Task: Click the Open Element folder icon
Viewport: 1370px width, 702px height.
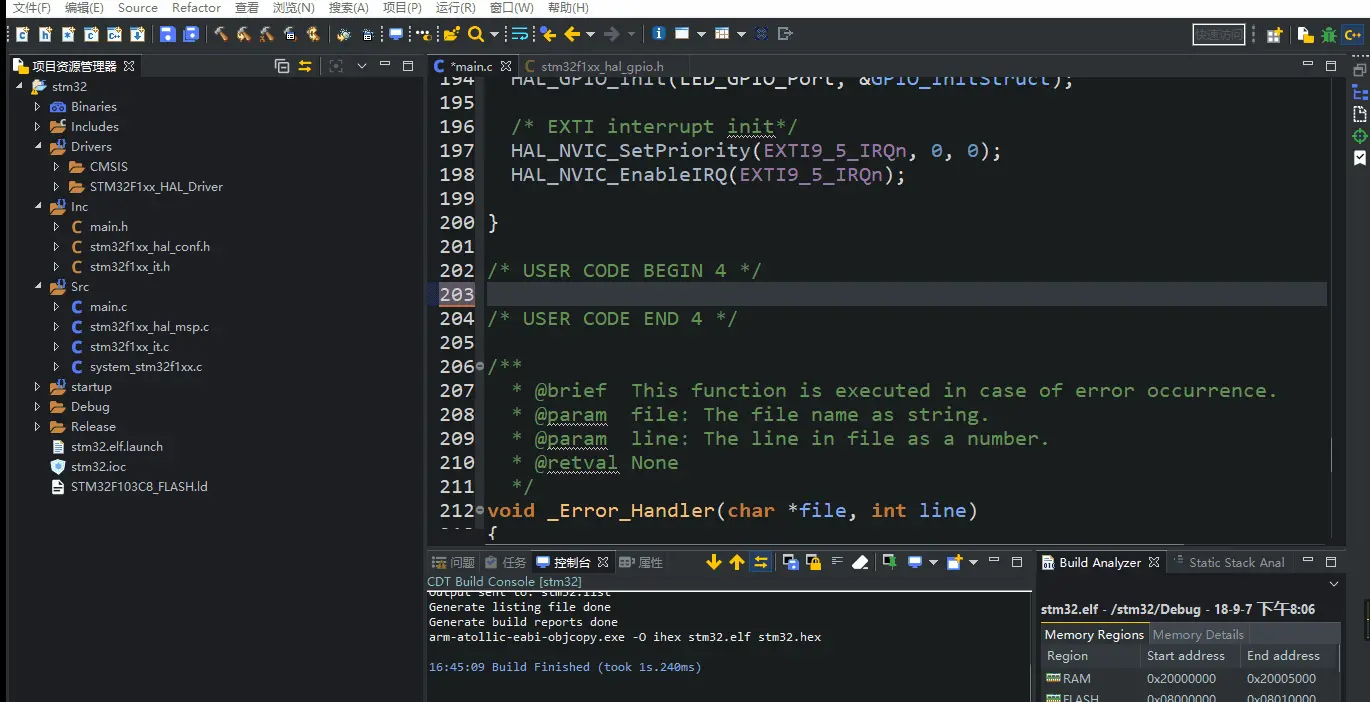Action: (451, 34)
